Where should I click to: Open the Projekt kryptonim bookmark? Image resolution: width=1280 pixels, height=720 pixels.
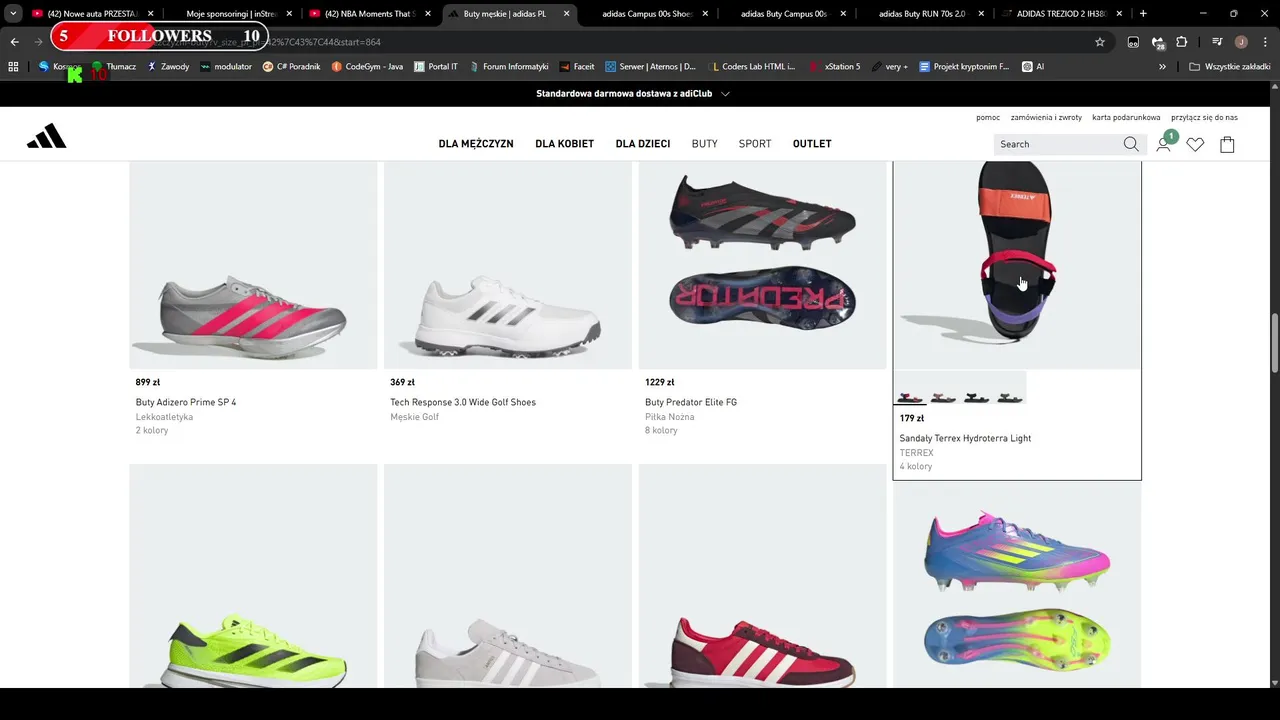click(964, 66)
